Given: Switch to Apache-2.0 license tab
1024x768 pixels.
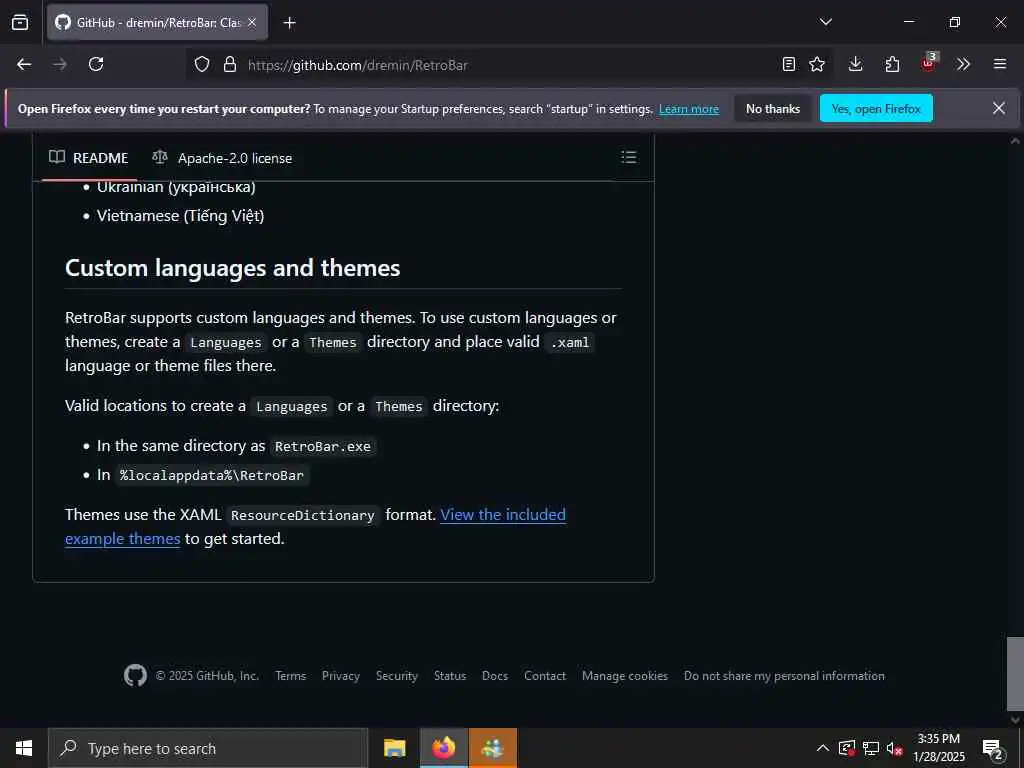Looking at the screenshot, I should click(222, 158).
